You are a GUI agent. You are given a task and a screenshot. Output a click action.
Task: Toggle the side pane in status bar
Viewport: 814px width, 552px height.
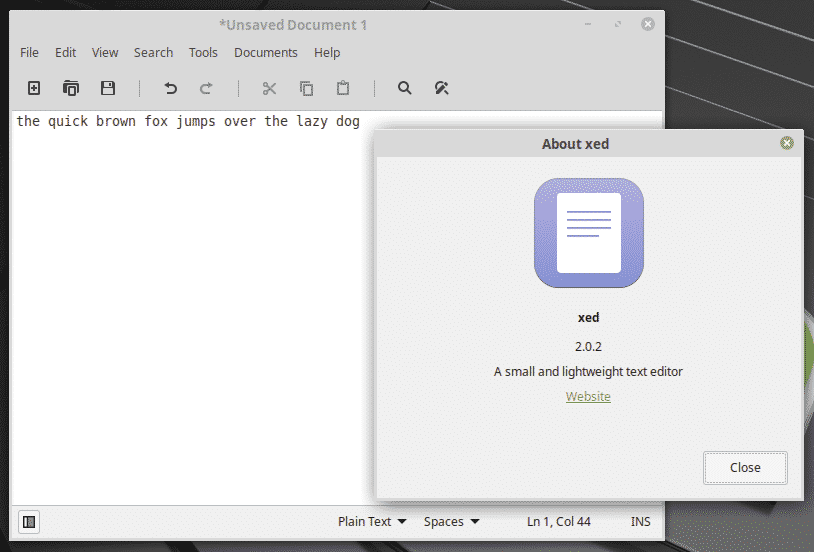point(29,521)
